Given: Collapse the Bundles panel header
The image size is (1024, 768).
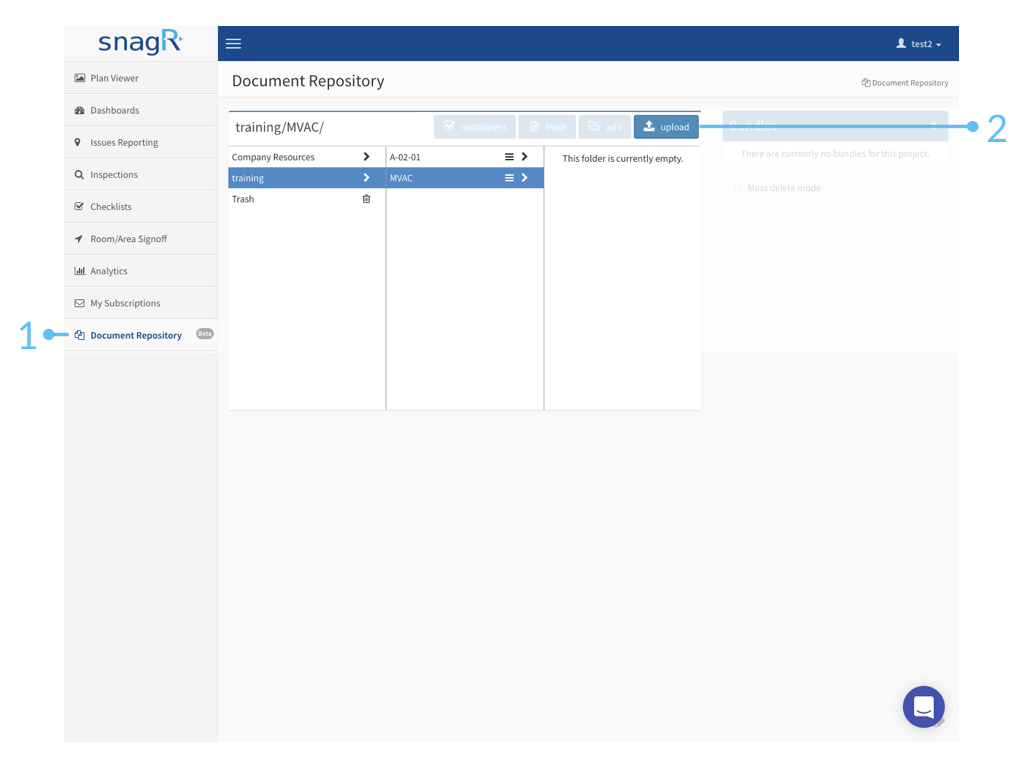Looking at the screenshot, I should [x=835, y=125].
